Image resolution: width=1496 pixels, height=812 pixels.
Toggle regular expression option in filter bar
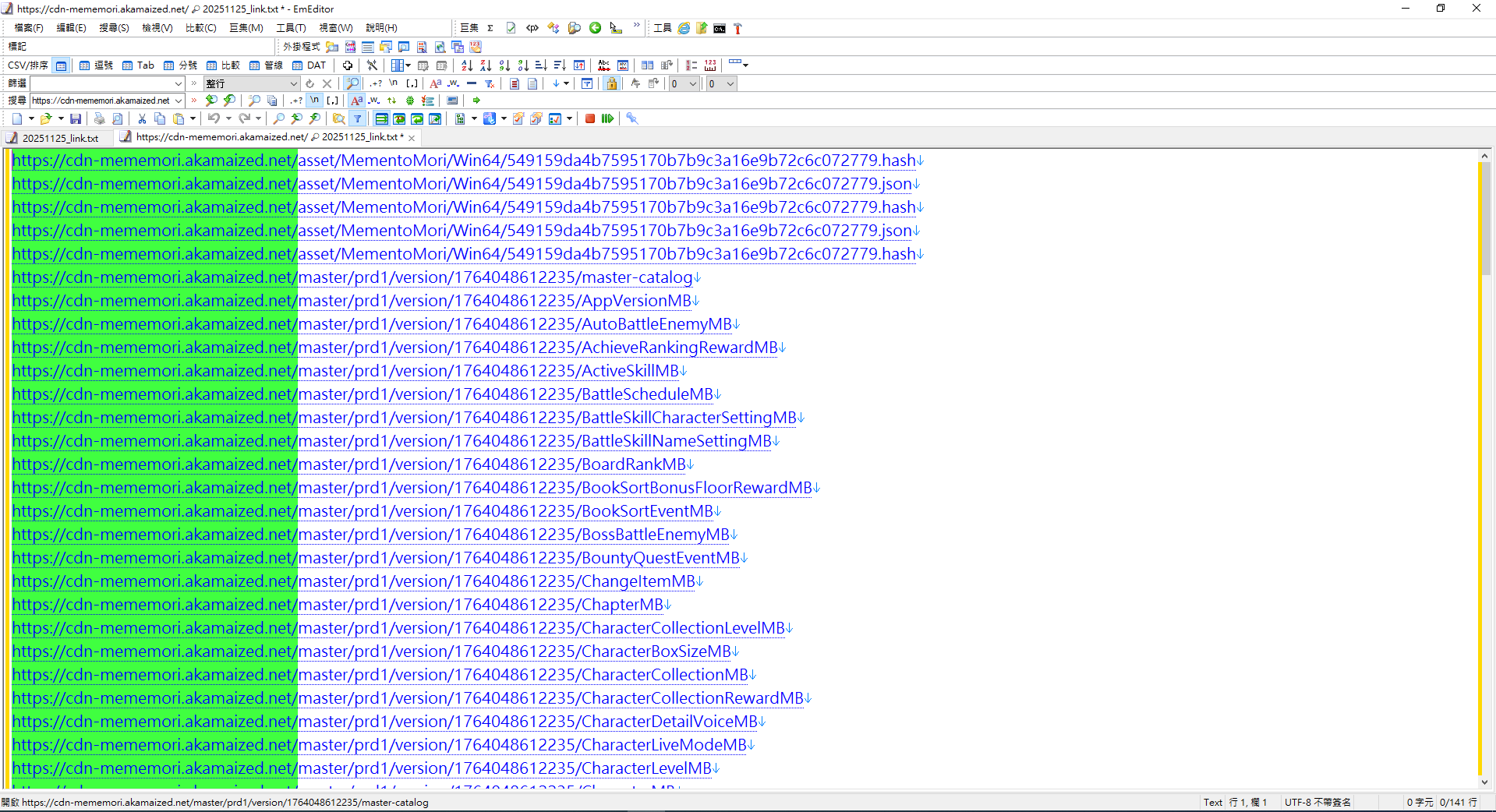coord(376,83)
